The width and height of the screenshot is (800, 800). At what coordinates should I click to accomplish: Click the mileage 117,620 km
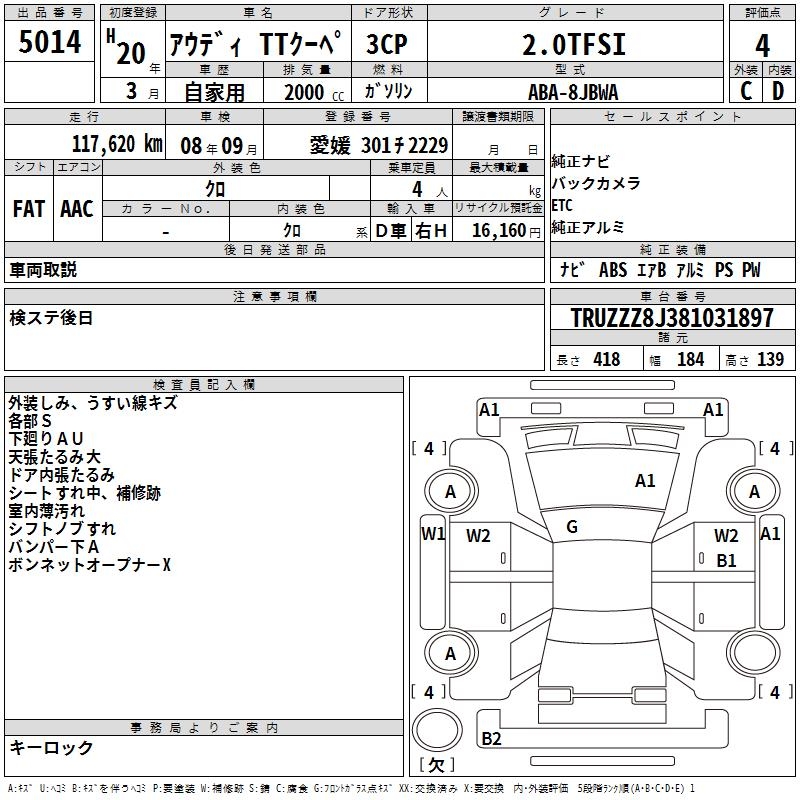coord(117,144)
